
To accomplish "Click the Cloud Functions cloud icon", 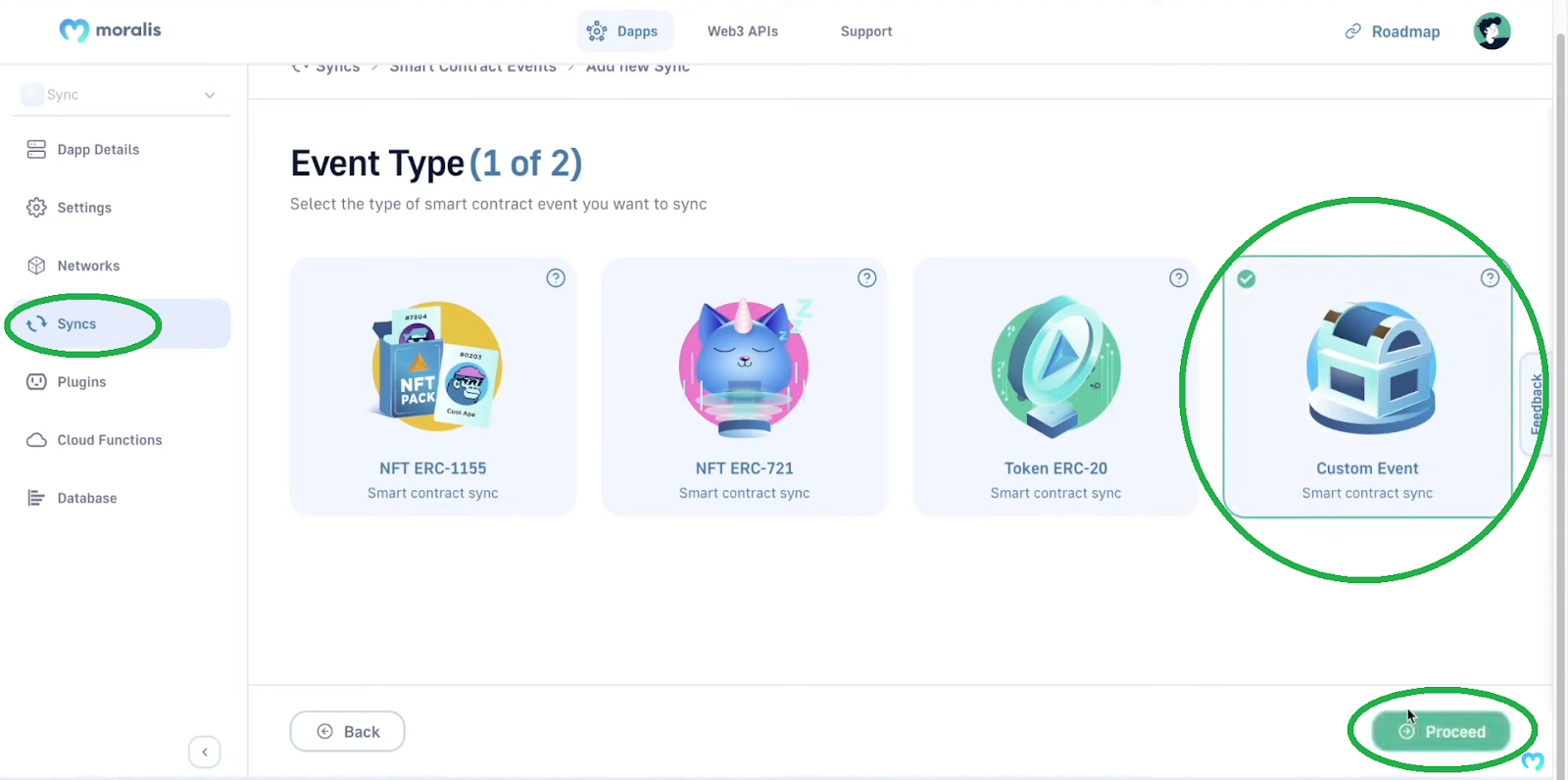I will coord(36,440).
